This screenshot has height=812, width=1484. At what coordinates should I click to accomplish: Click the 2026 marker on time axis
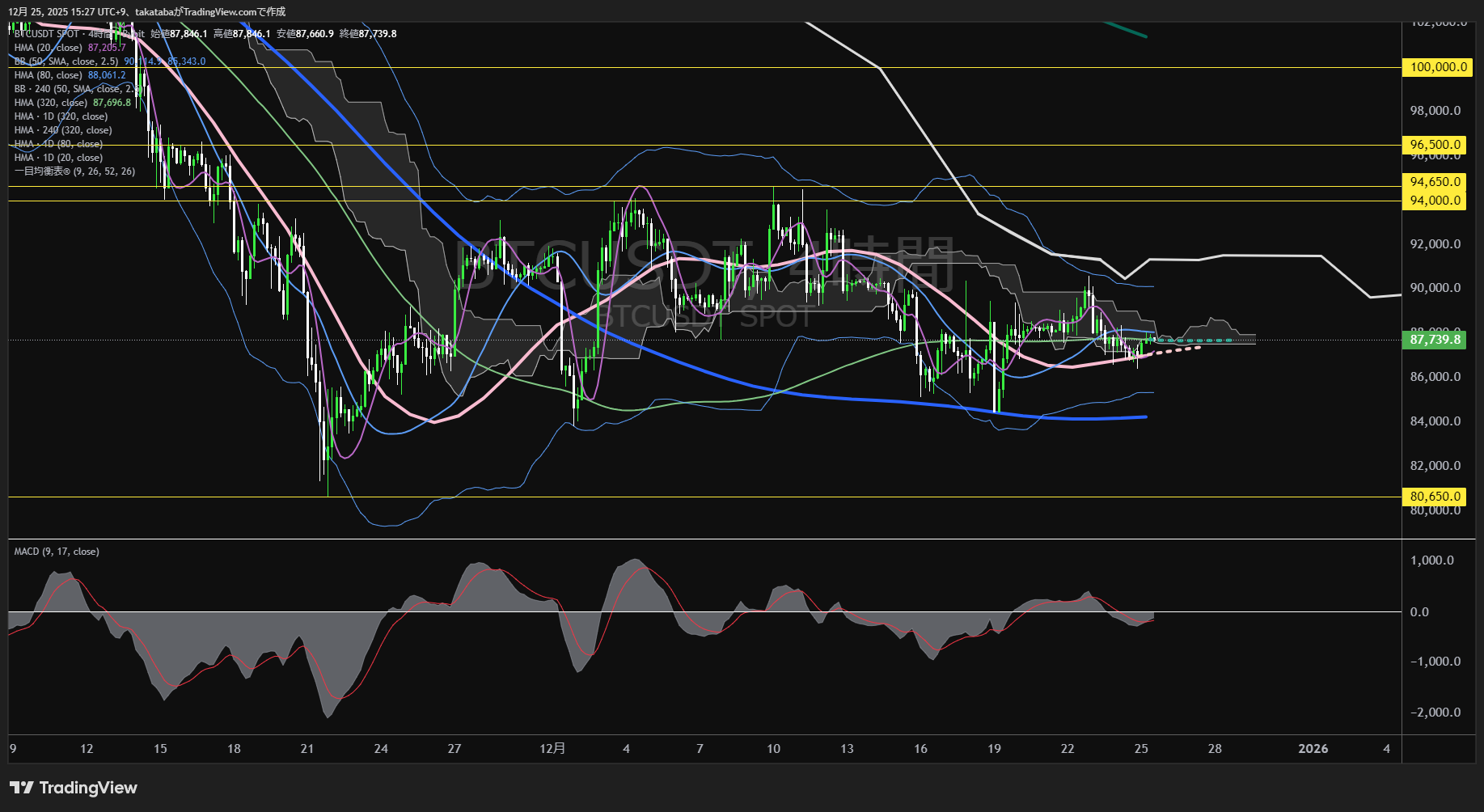click(1313, 749)
